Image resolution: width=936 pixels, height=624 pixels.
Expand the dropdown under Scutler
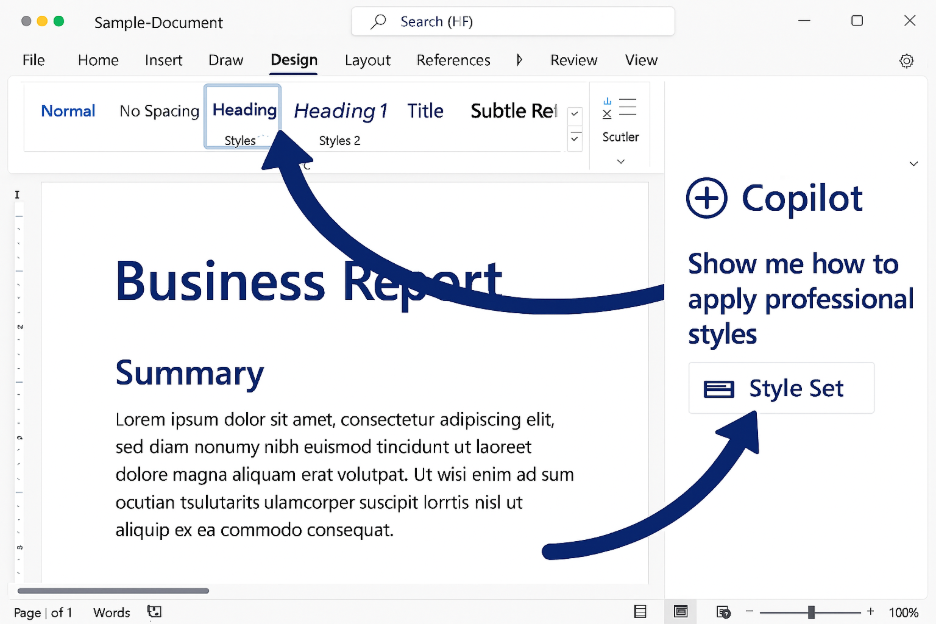pos(621,161)
